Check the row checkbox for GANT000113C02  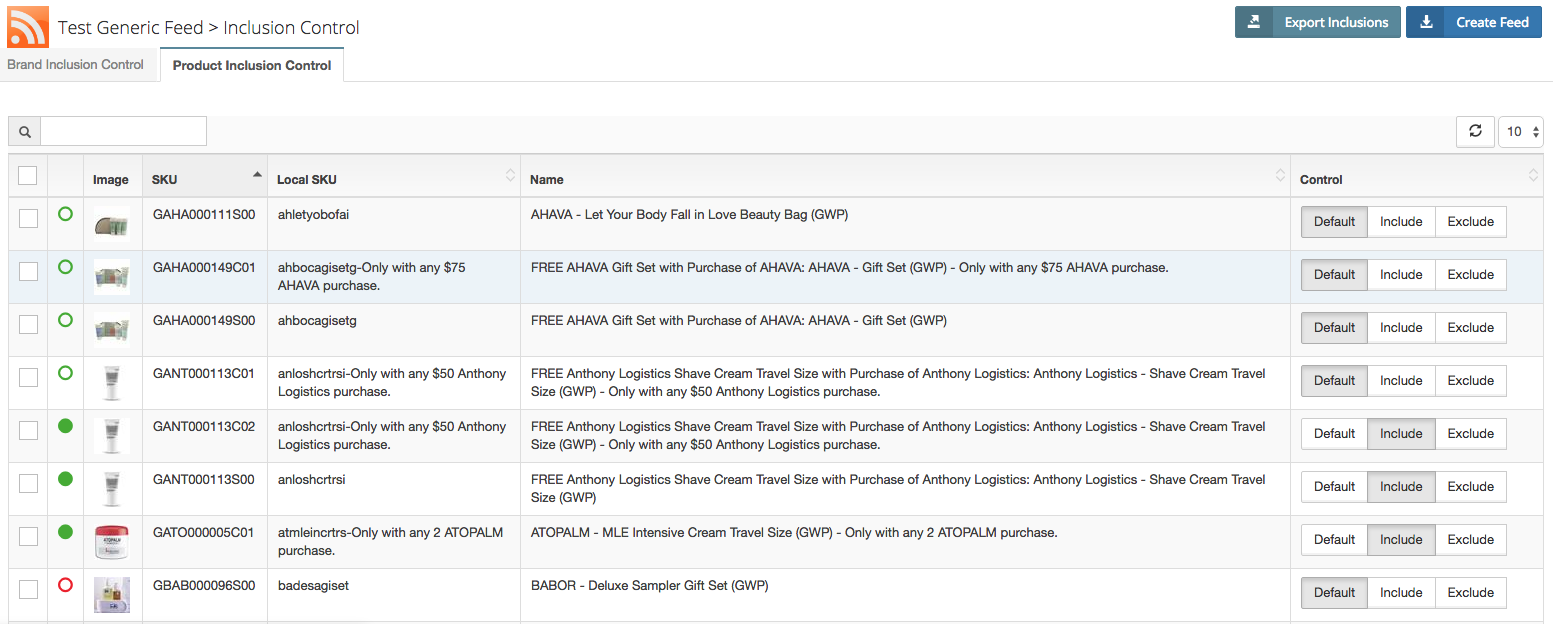coord(28,430)
